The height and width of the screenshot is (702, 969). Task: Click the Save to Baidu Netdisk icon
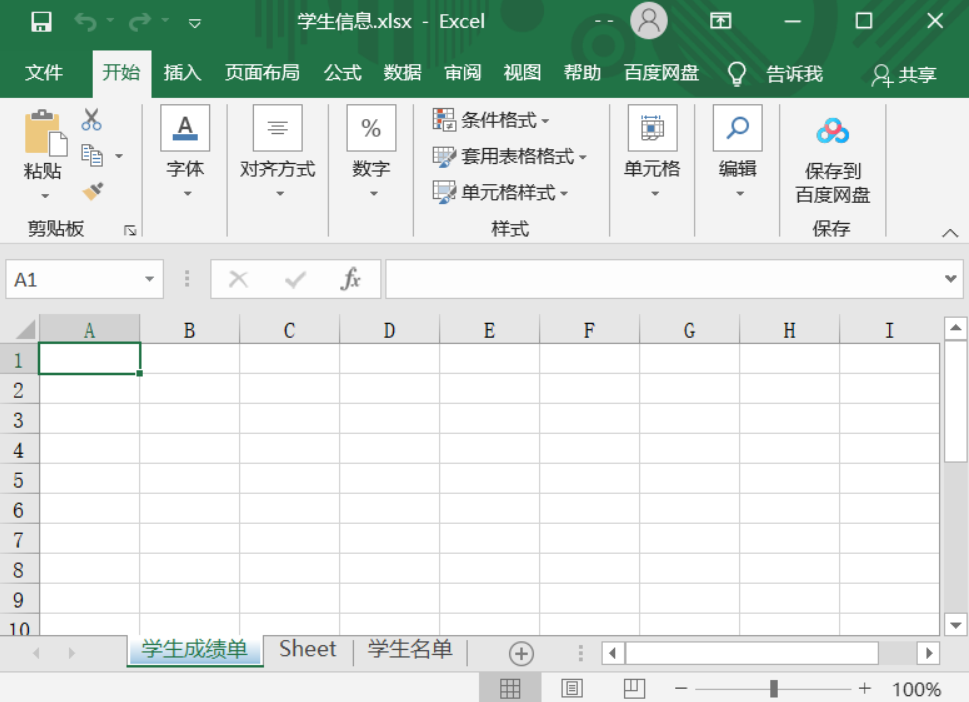832,131
